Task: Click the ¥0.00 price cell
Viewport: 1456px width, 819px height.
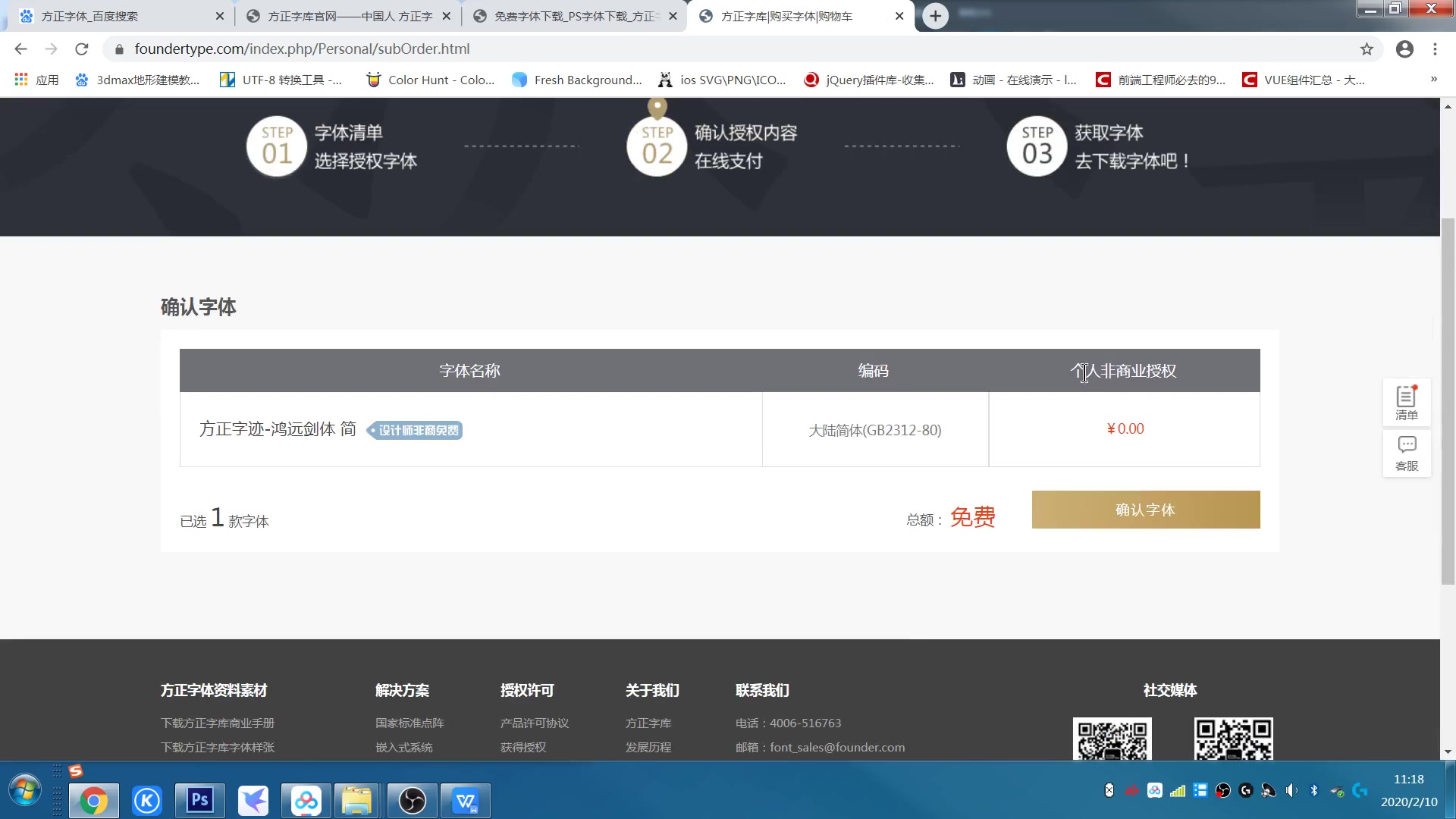Action: [1125, 428]
